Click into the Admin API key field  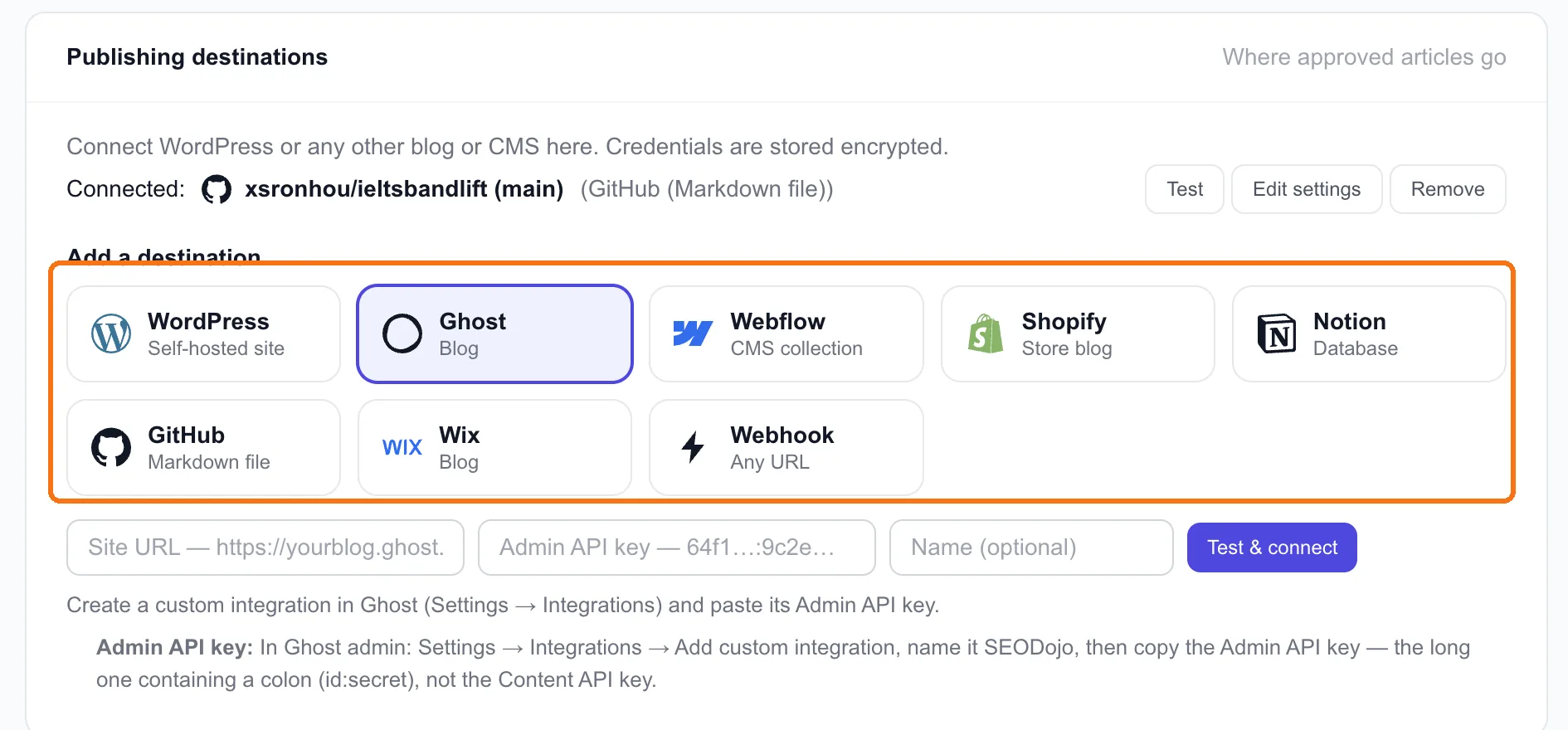click(x=677, y=547)
